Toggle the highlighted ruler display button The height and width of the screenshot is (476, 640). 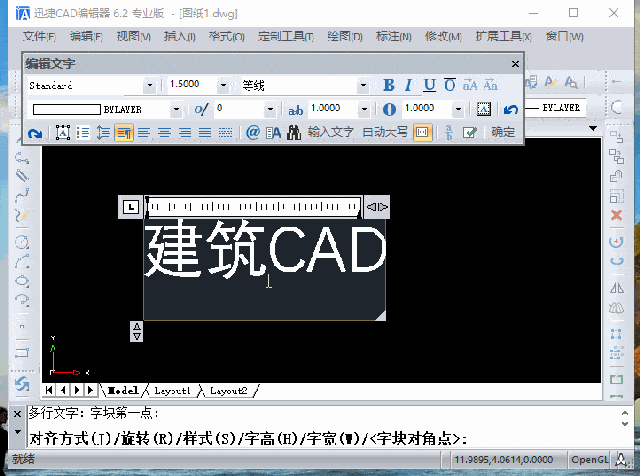point(422,132)
